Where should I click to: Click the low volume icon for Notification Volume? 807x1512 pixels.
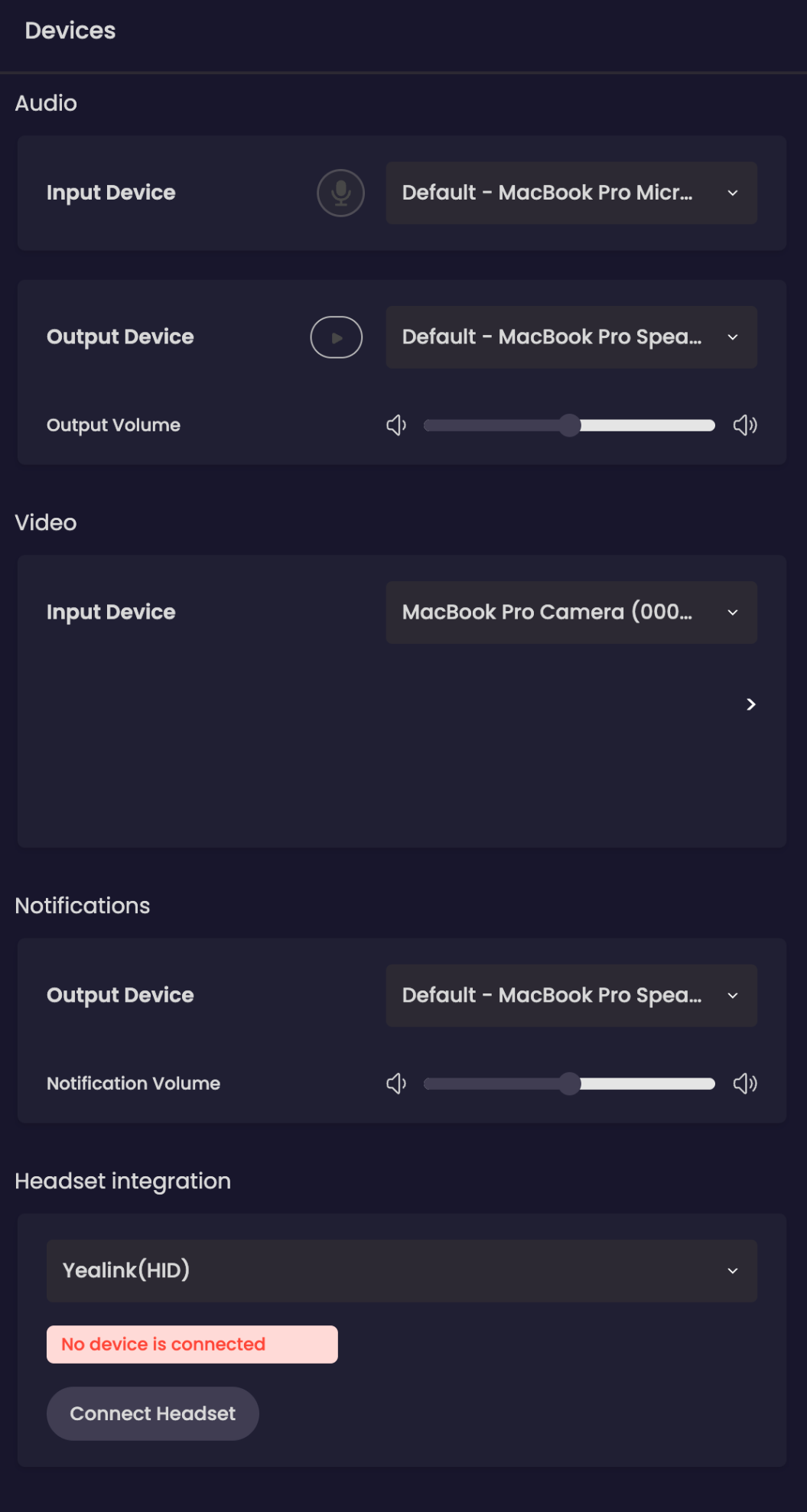coord(396,1084)
